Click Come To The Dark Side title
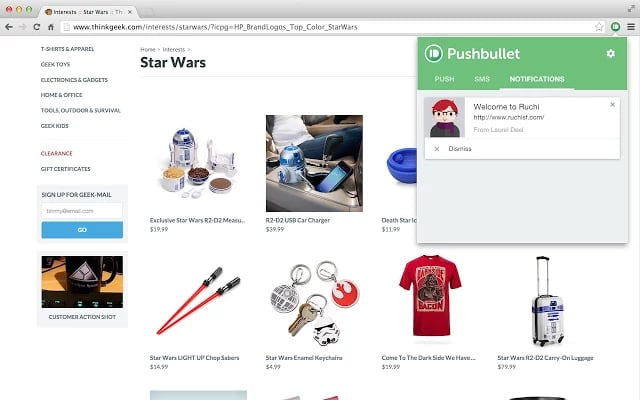The image size is (640, 400). (429, 358)
